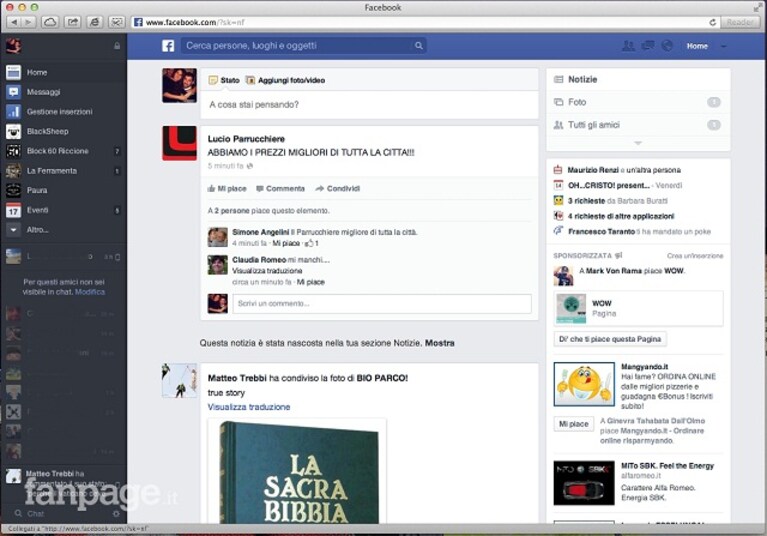The image size is (767, 536).
Task: Open Eventi in the left sidebar
Action: point(64,210)
